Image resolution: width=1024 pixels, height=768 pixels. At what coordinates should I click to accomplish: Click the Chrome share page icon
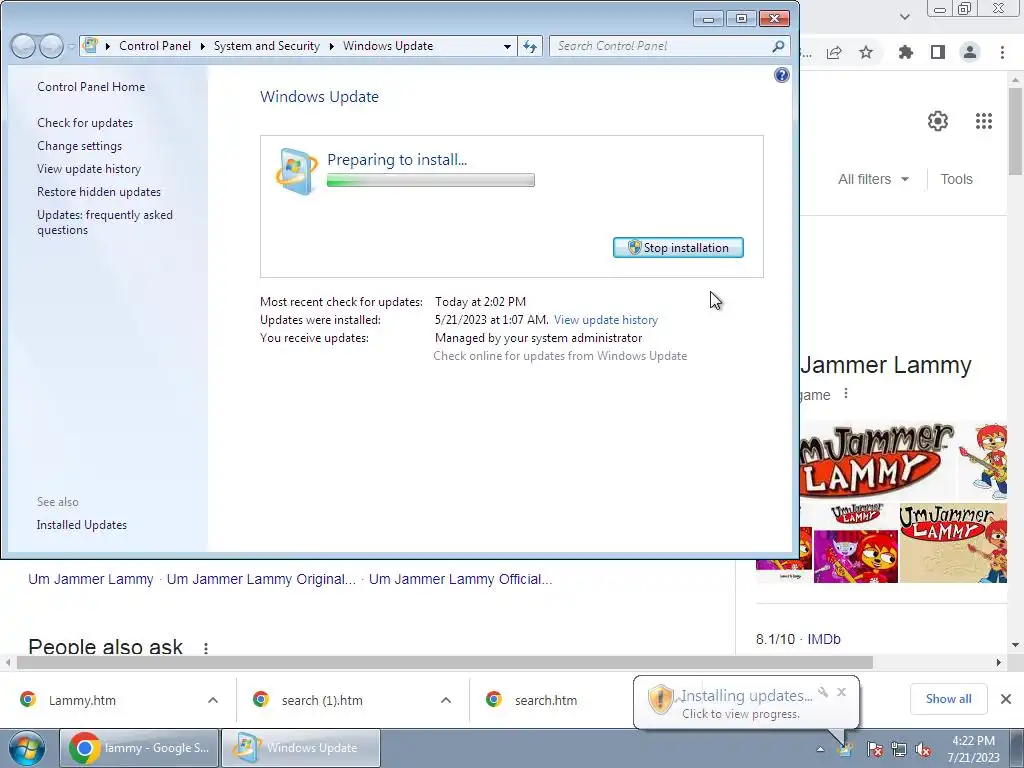click(x=834, y=52)
